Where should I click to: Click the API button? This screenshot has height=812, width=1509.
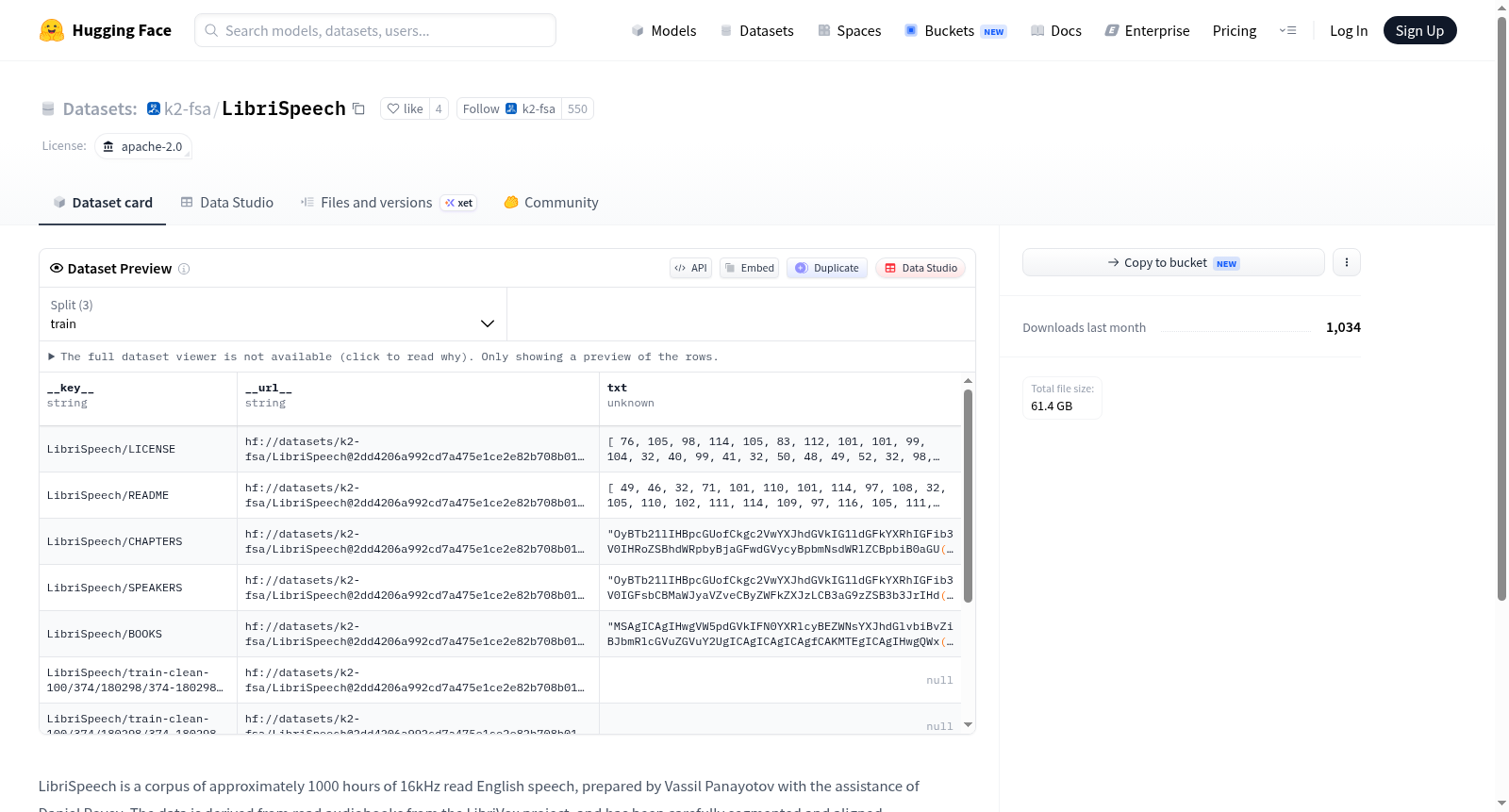click(x=690, y=268)
